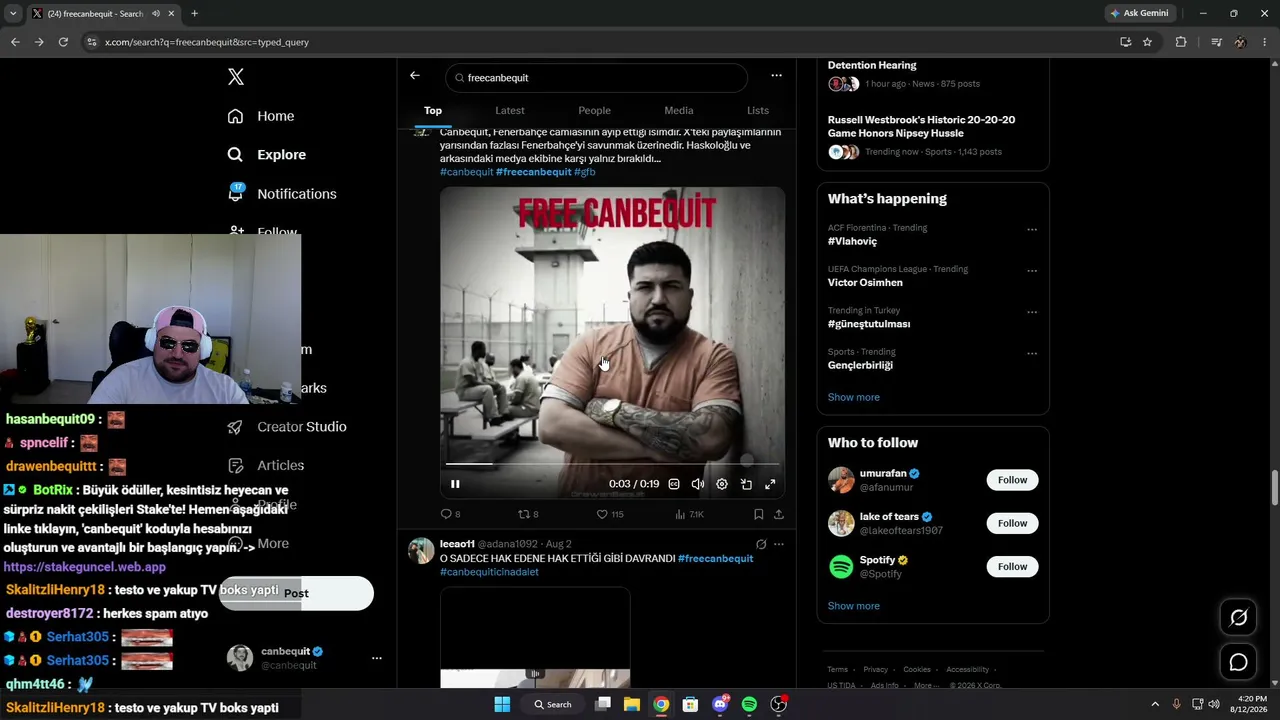The image size is (1280, 720).
Task: Open the stakeguncel.web.app chat link
Action: point(85,567)
